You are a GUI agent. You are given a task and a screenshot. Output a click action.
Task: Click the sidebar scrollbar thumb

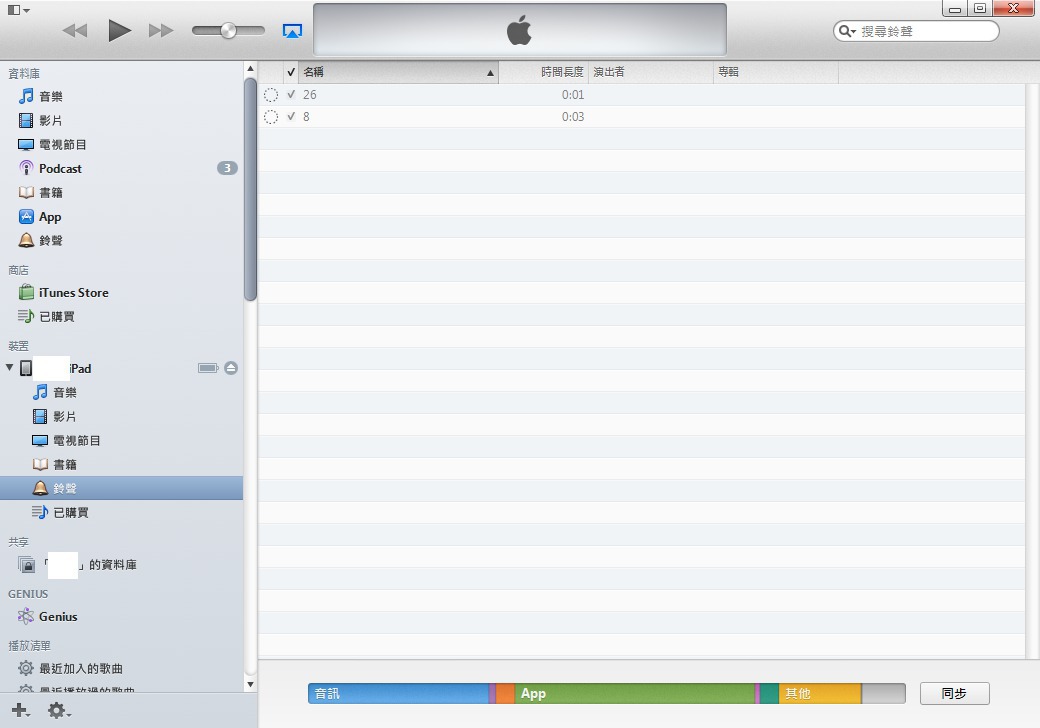250,190
